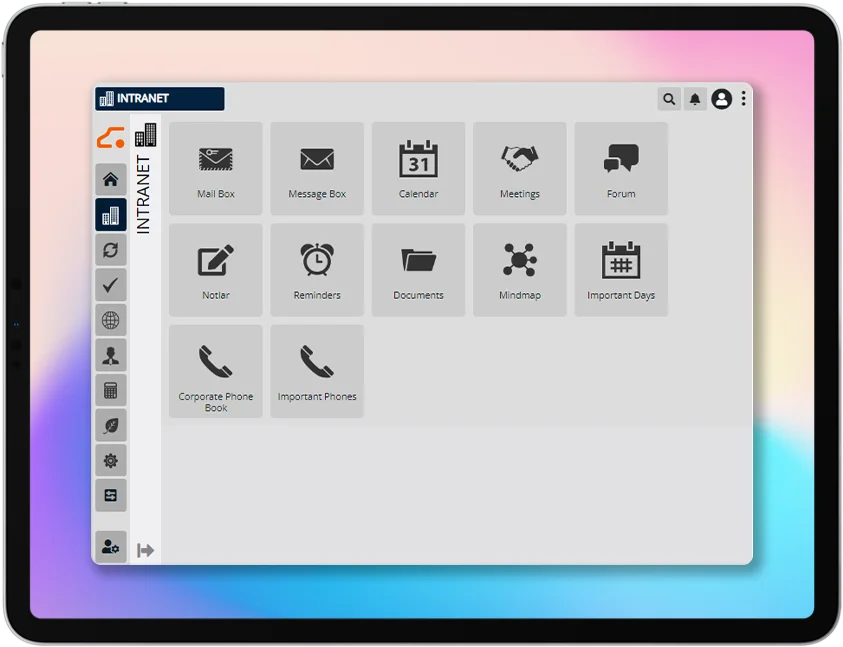This screenshot has width=843, height=647.
Task: Select the Home icon in the sidebar
Action: click(x=110, y=178)
